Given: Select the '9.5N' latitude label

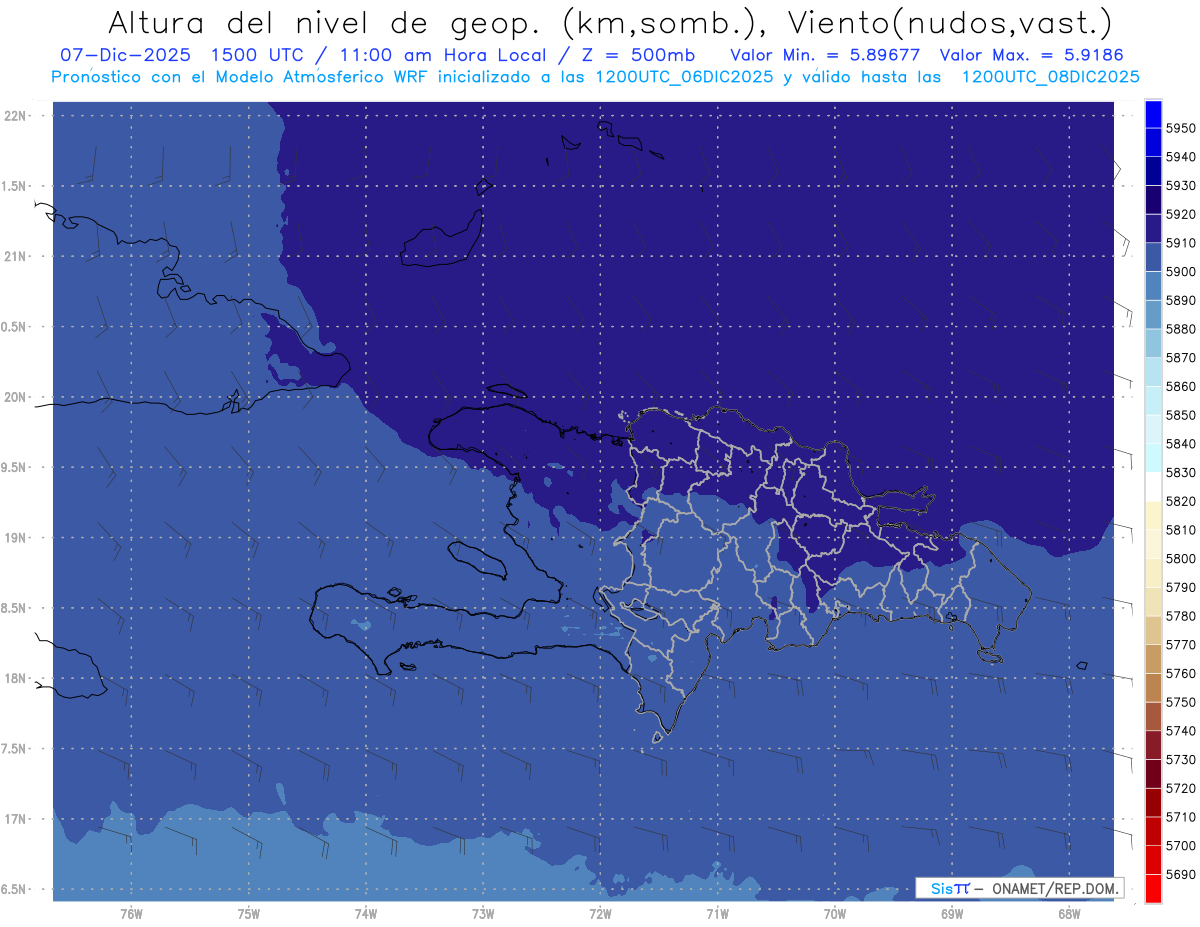Looking at the screenshot, I should point(13,468).
